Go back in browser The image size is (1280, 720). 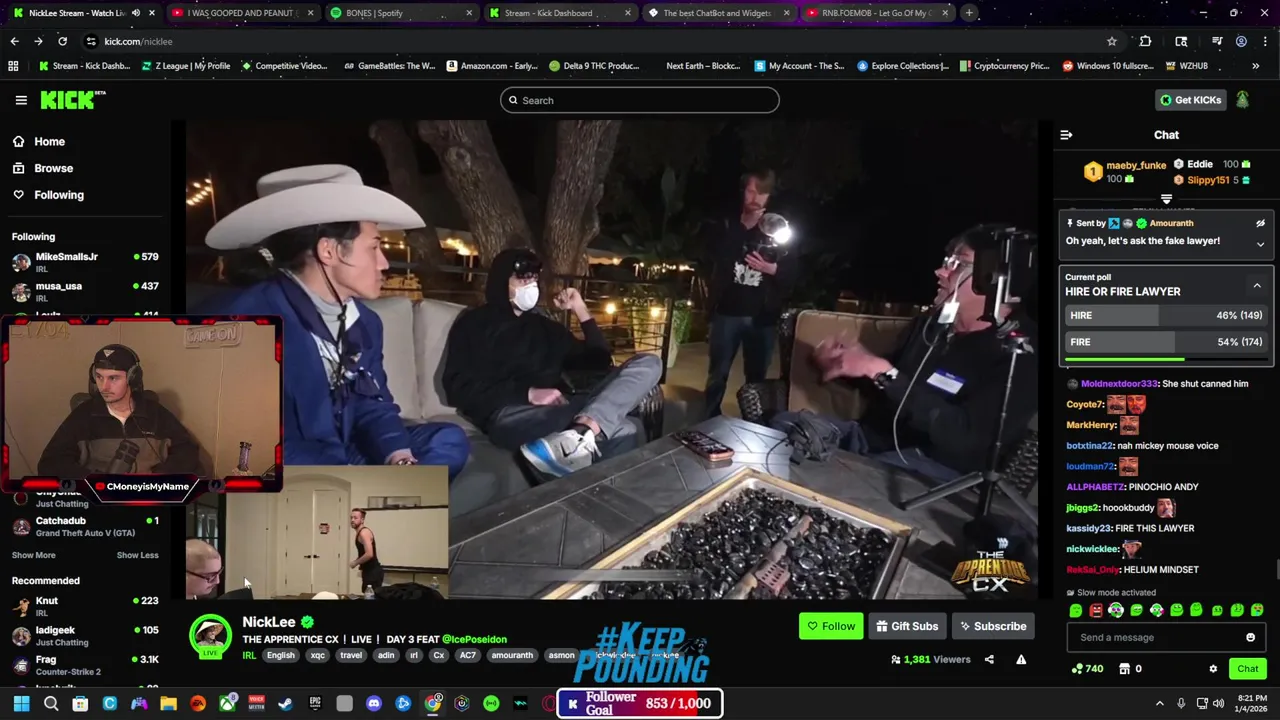pos(14,41)
